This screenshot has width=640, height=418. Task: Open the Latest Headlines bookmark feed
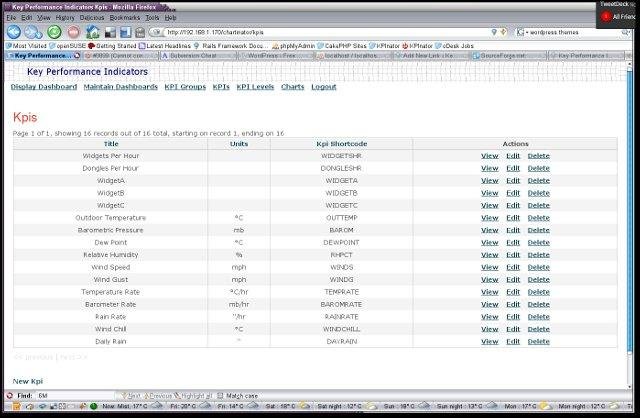point(165,46)
